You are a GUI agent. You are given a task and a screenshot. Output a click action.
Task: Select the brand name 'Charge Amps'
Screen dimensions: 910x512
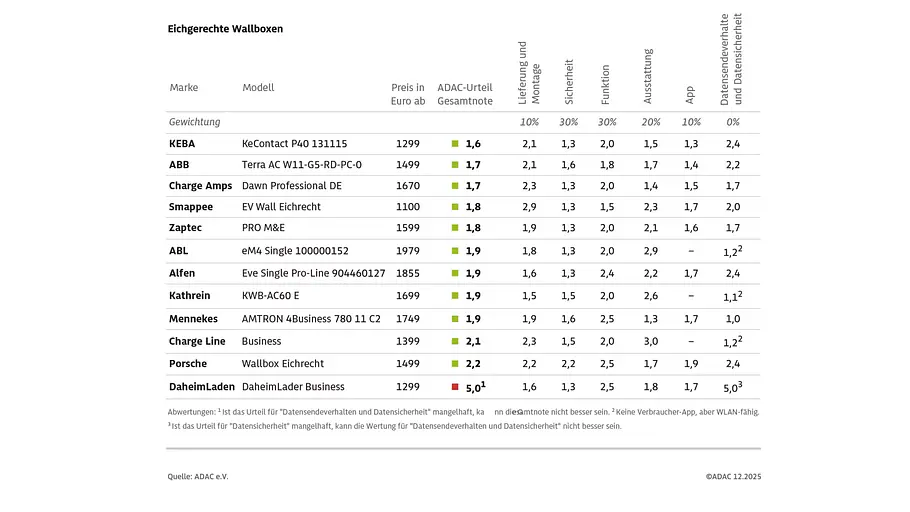200,186
